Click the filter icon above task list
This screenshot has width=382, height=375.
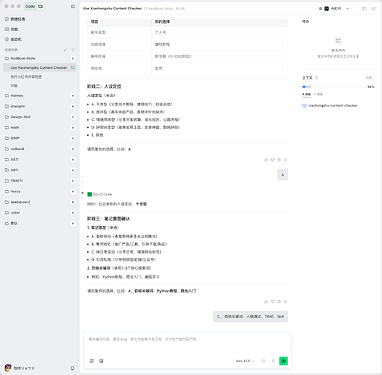click(x=73, y=50)
